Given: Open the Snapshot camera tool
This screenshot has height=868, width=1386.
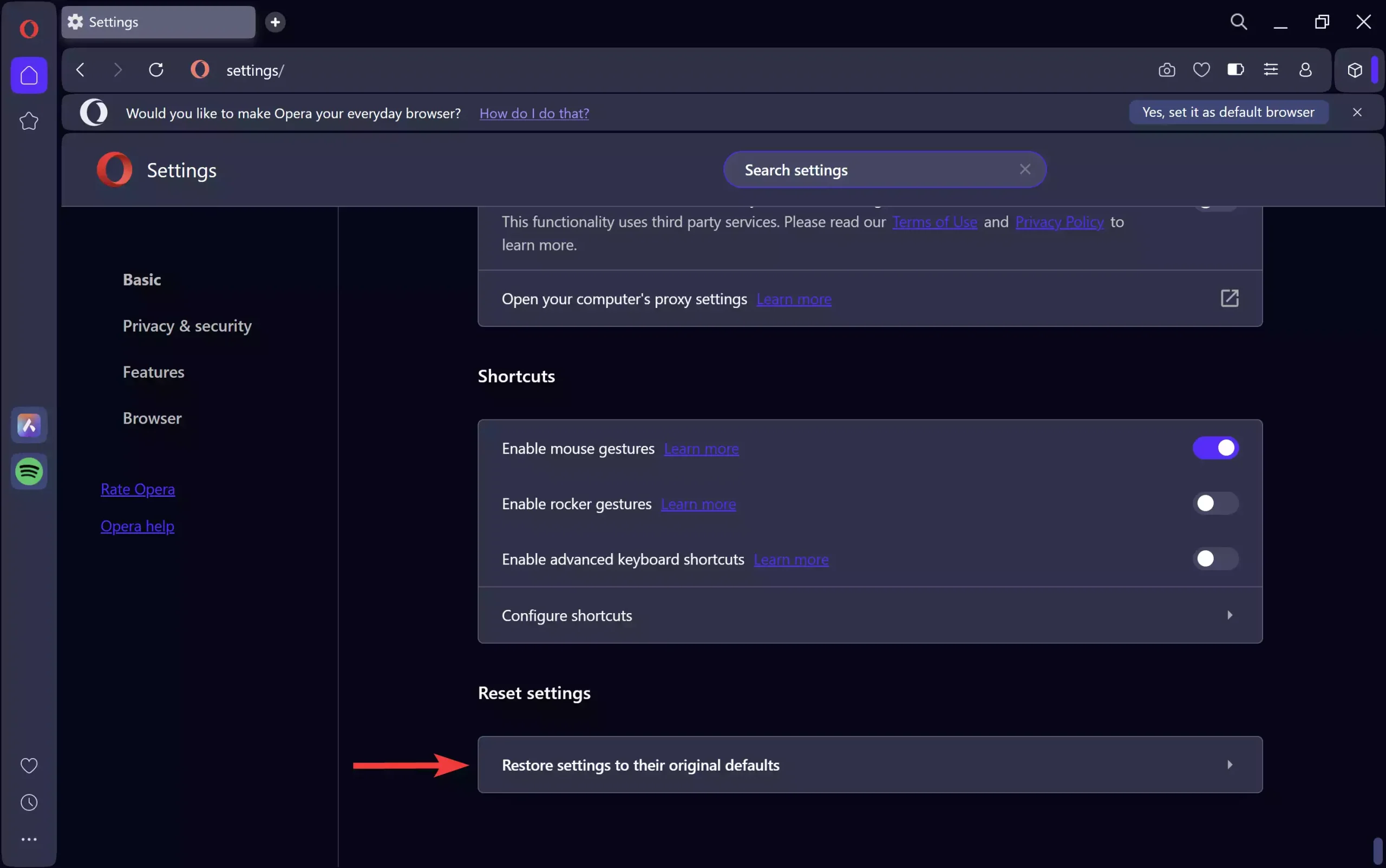Looking at the screenshot, I should 1167,70.
